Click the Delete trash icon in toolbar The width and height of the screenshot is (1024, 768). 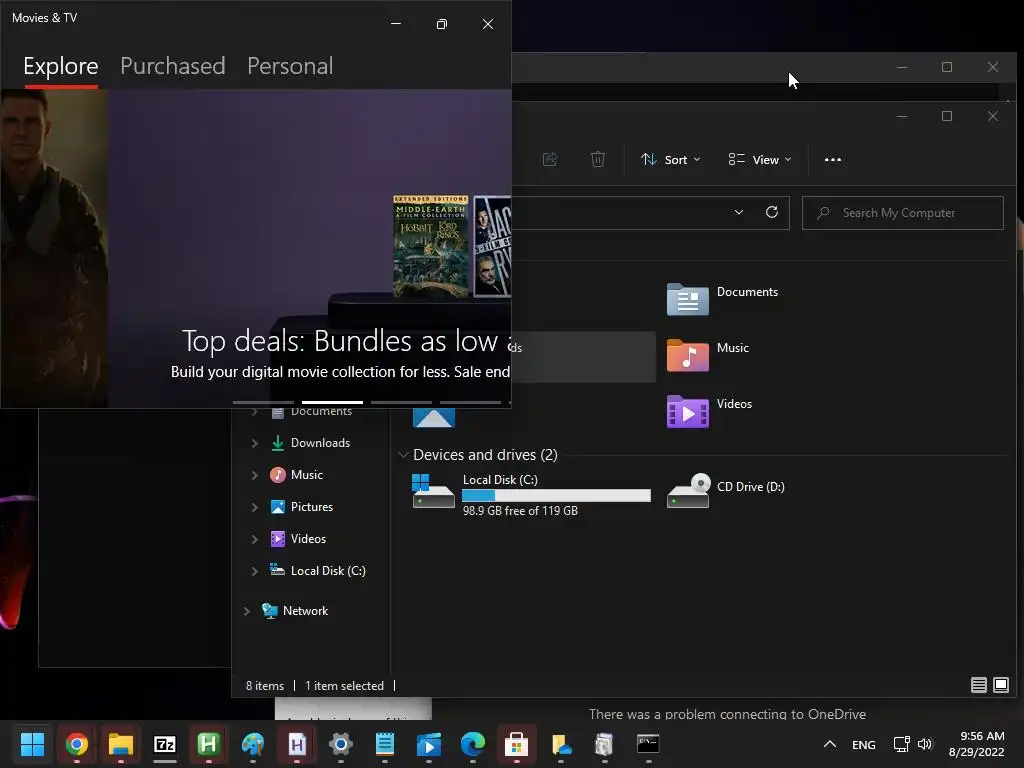point(598,159)
